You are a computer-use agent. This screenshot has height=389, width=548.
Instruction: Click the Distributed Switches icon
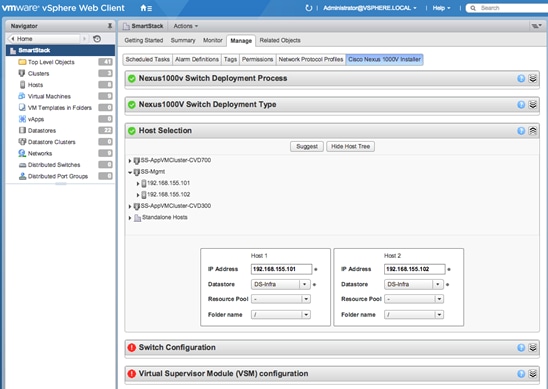(22, 165)
